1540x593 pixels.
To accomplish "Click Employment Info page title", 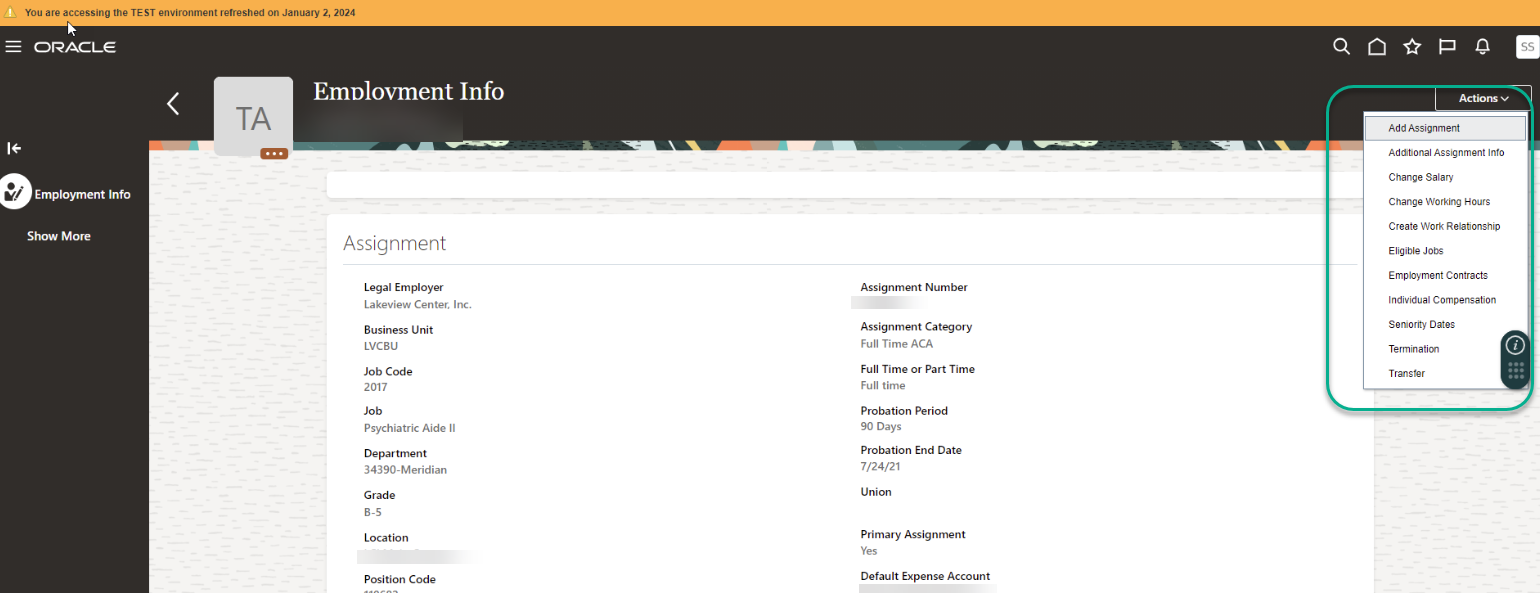I will (x=408, y=91).
